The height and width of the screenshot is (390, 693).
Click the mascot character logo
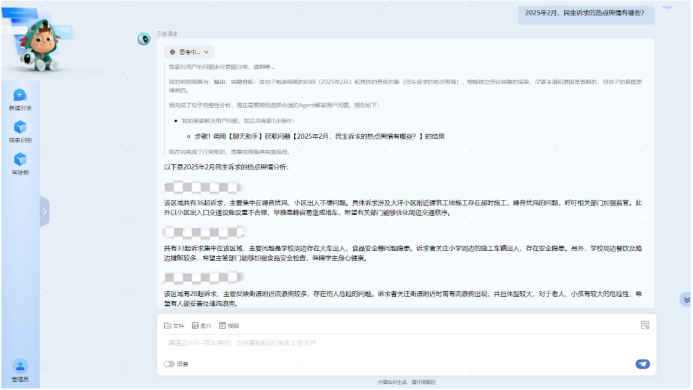39,44
